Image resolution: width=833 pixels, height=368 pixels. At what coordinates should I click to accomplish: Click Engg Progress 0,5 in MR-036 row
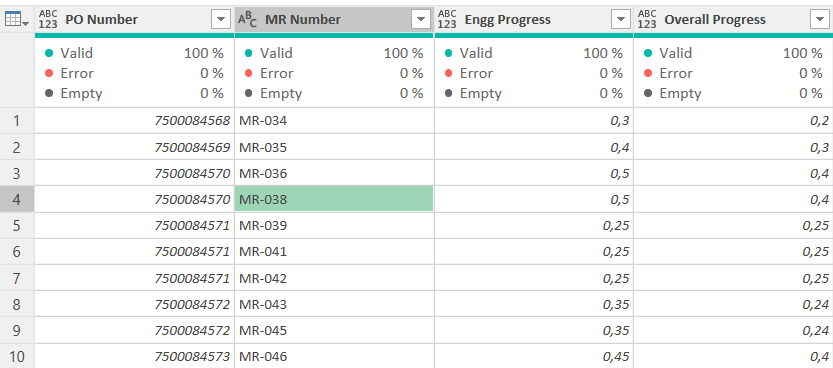click(534, 173)
